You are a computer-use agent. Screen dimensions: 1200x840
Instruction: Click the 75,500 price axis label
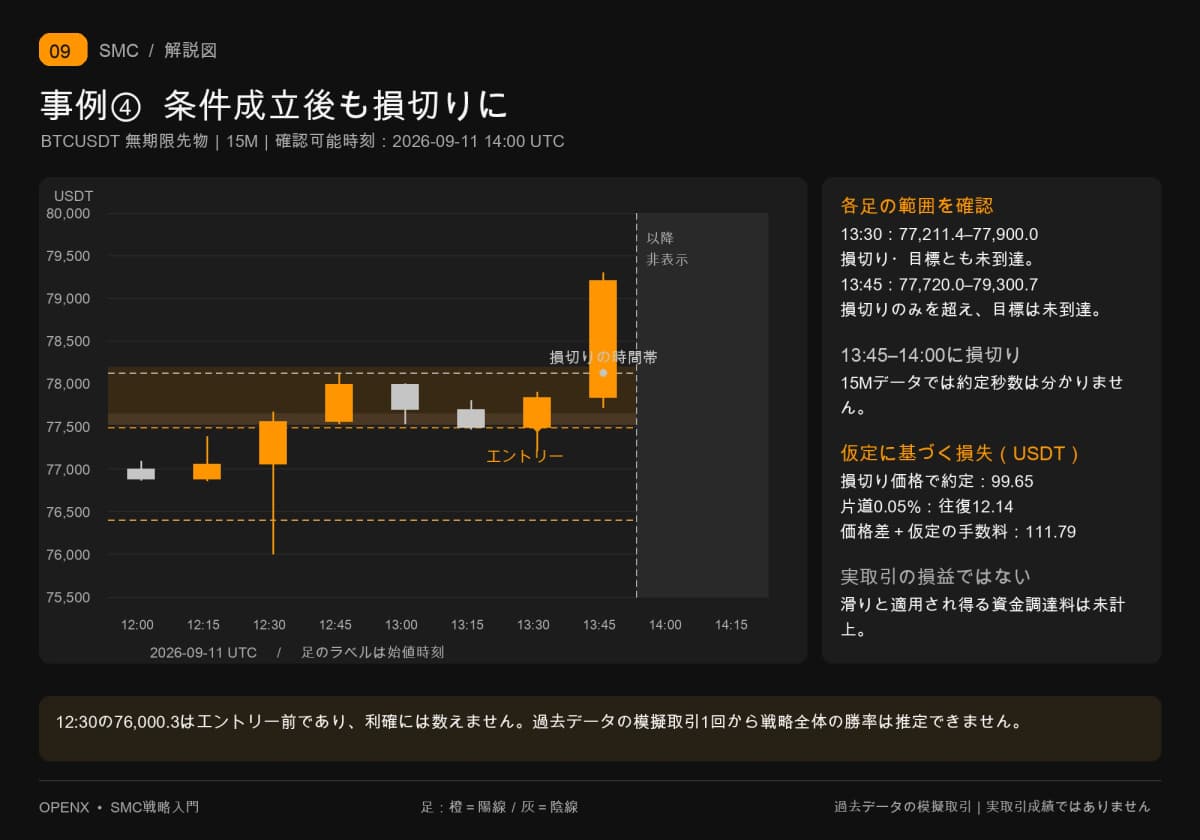click(x=69, y=598)
